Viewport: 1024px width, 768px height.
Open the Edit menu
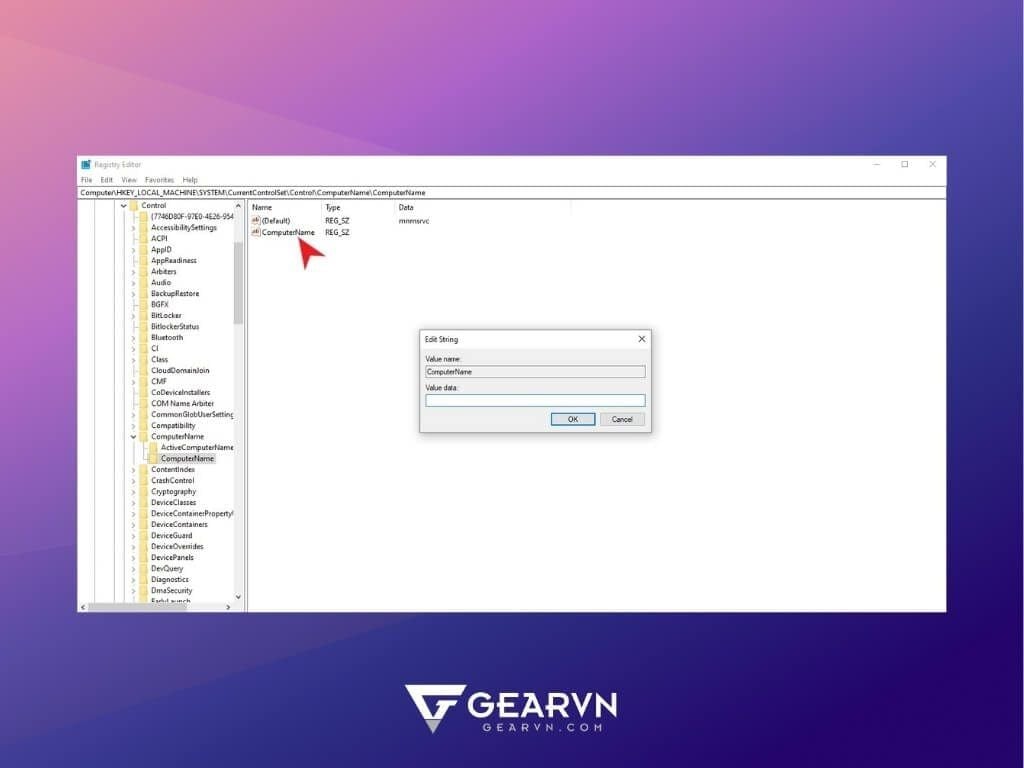[x=106, y=179]
